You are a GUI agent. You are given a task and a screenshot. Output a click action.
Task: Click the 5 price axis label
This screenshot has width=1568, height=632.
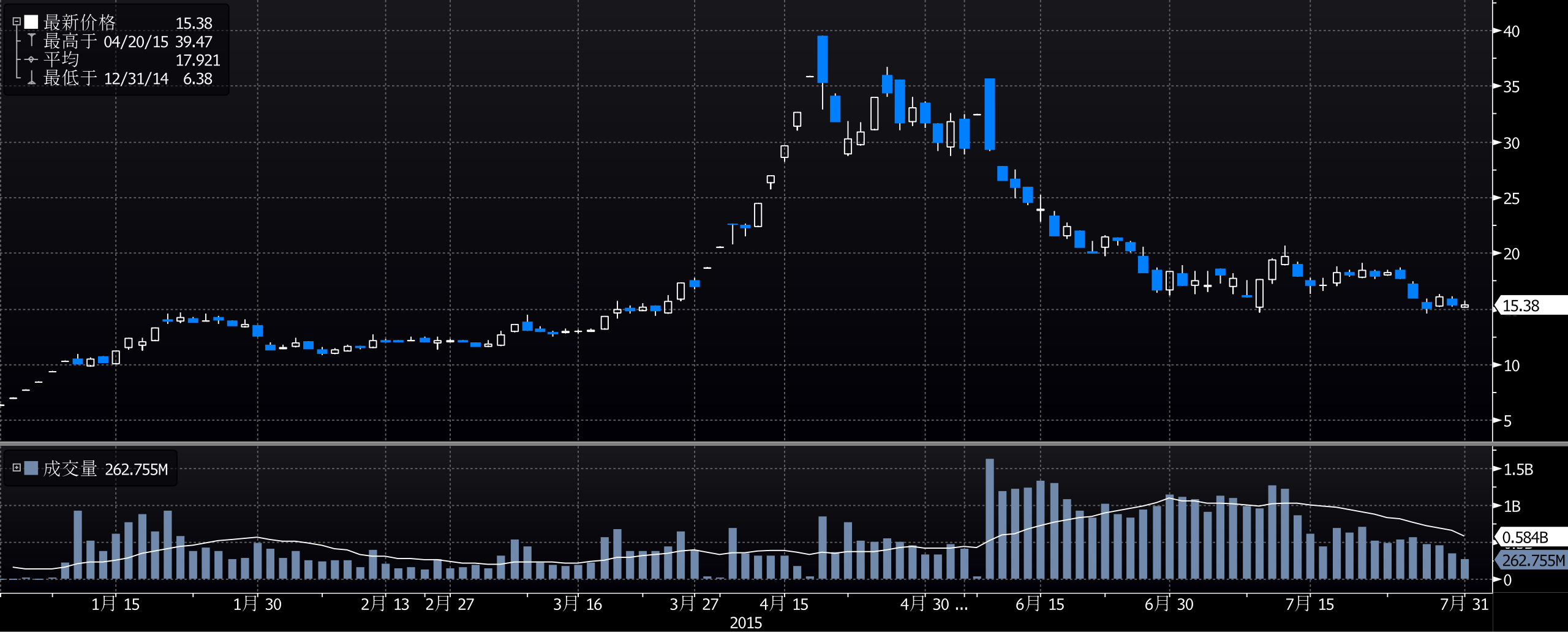coord(1507,421)
